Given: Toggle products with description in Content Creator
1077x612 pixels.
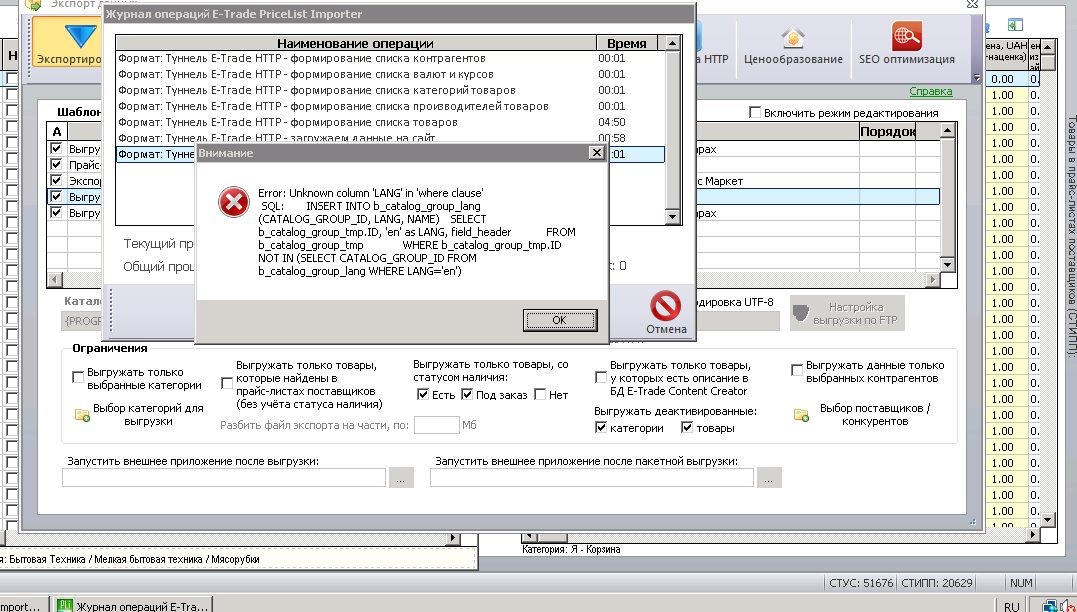Looking at the screenshot, I should tap(601, 377).
